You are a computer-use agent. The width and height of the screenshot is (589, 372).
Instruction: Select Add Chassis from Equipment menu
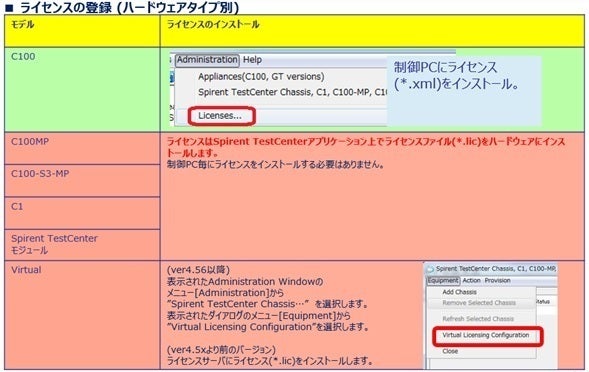point(459,292)
